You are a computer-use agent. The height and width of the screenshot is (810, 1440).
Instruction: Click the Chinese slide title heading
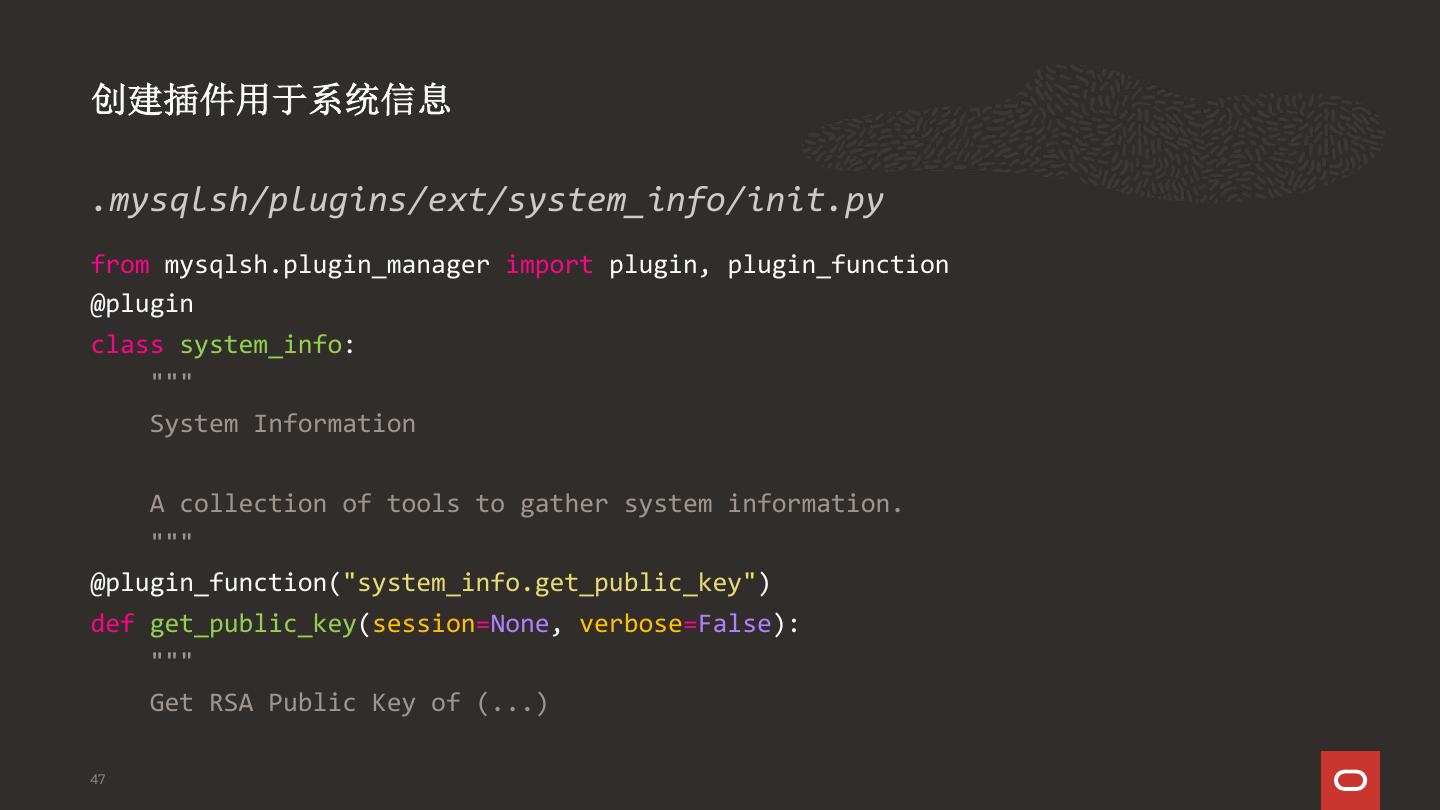pyautogui.click(x=271, y=100)
